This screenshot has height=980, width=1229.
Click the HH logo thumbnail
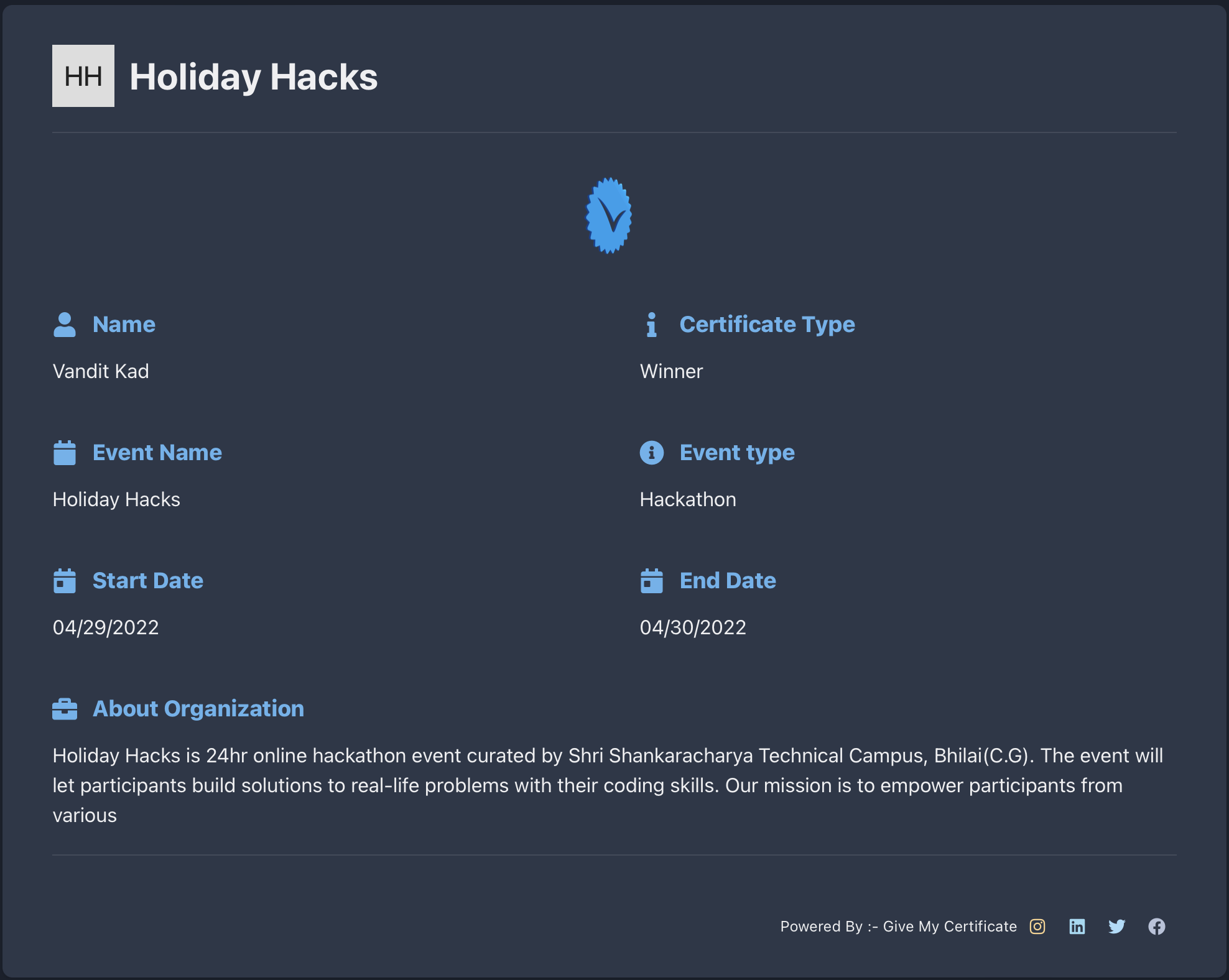coord(83,76)
